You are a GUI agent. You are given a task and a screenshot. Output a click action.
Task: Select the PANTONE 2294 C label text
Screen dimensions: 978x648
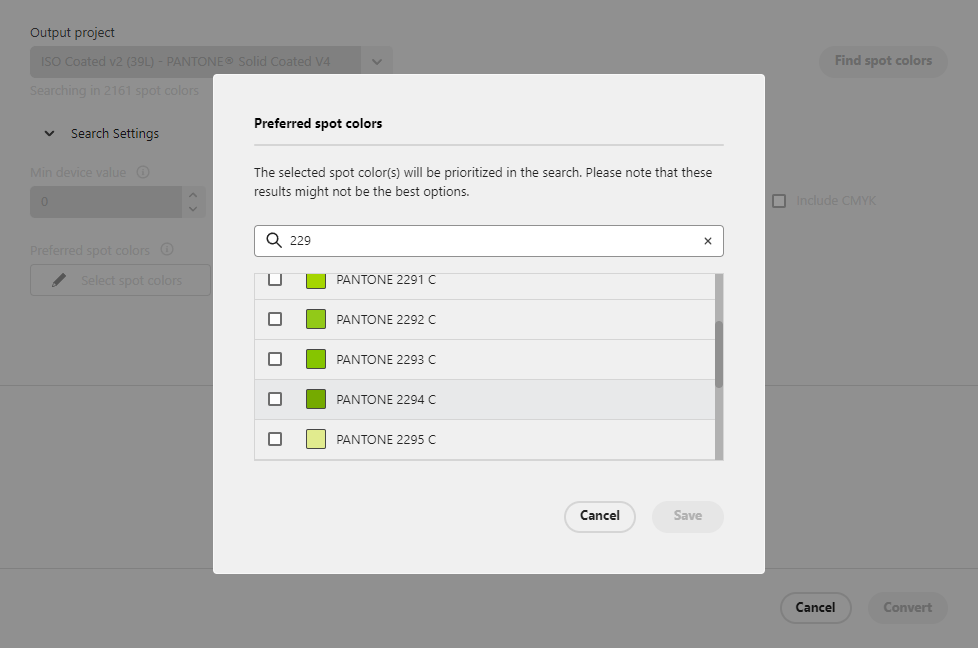coord(386,399)
